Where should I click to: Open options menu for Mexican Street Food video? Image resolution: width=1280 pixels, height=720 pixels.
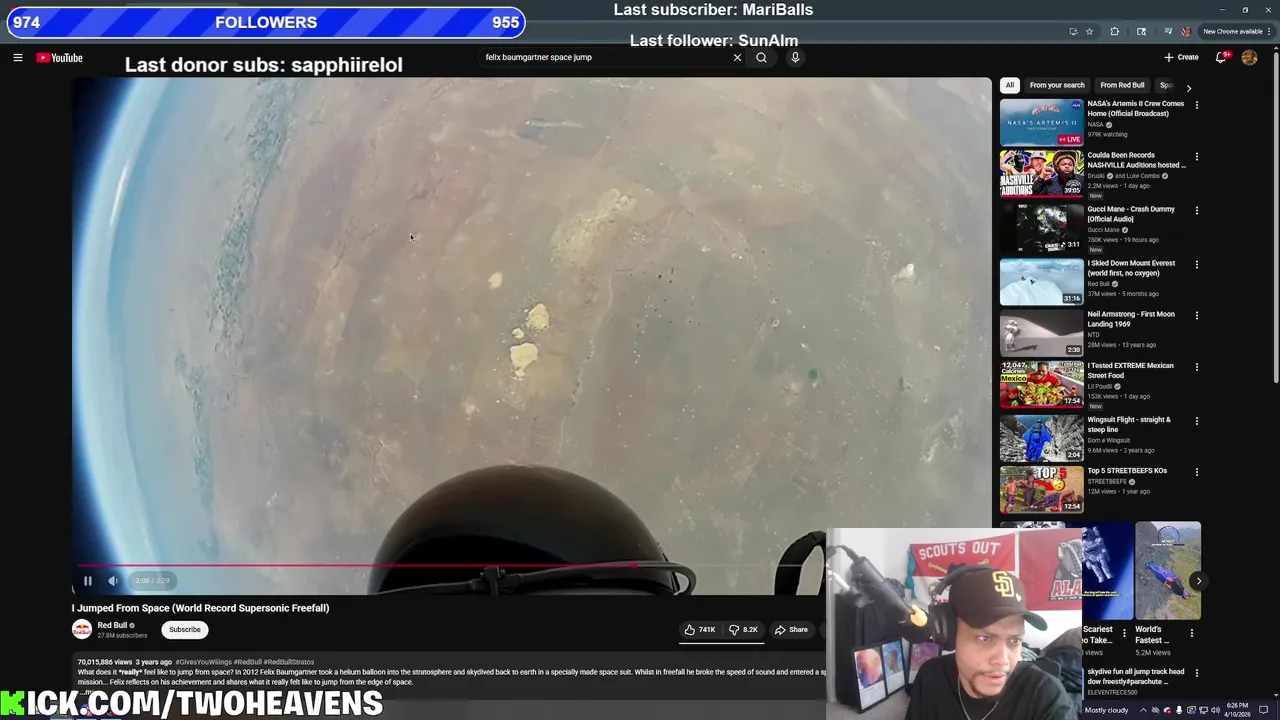pos(1196,367)
